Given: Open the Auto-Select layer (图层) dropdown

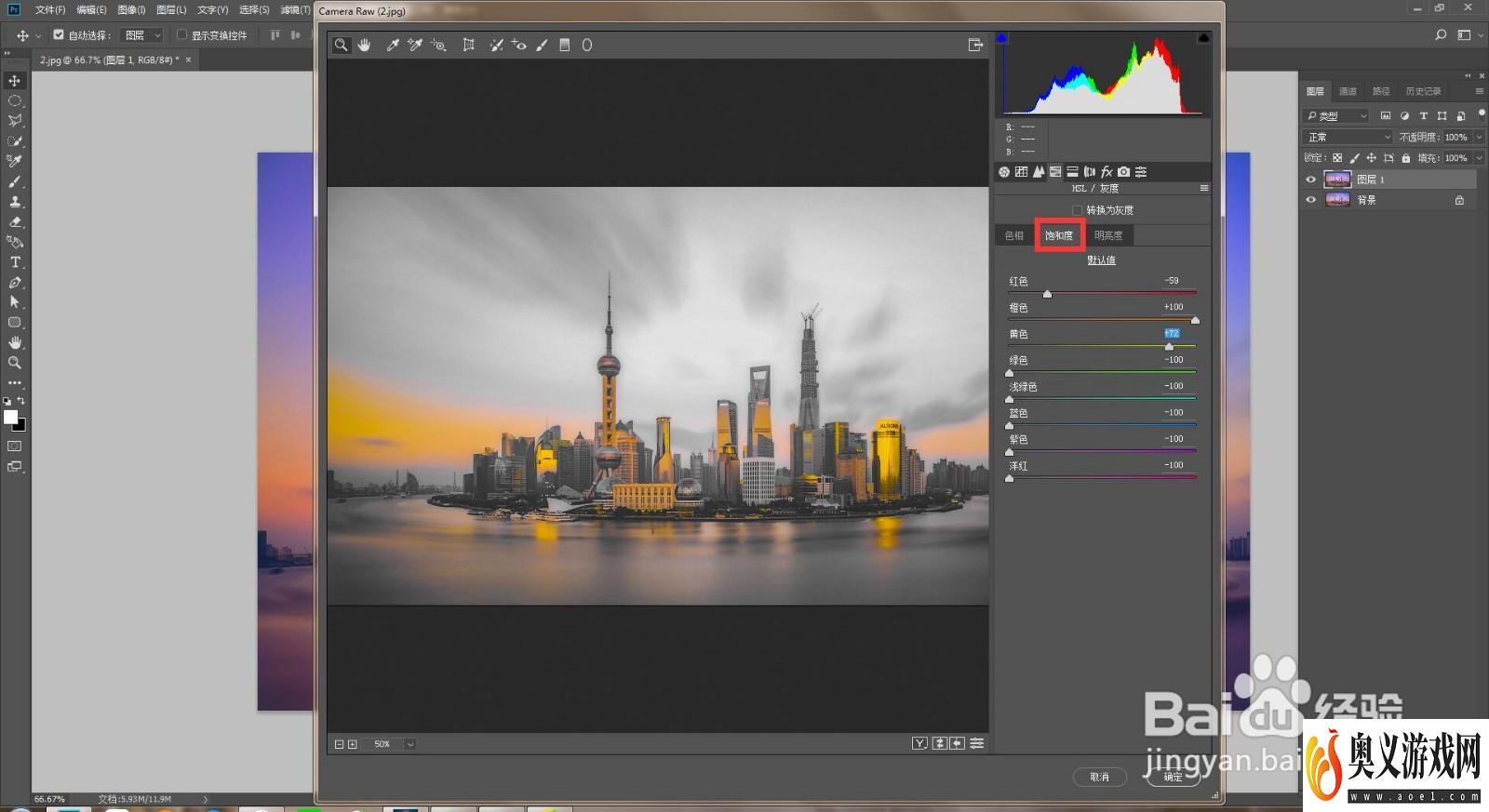Looking at the screenshot, I should [143, 35].
